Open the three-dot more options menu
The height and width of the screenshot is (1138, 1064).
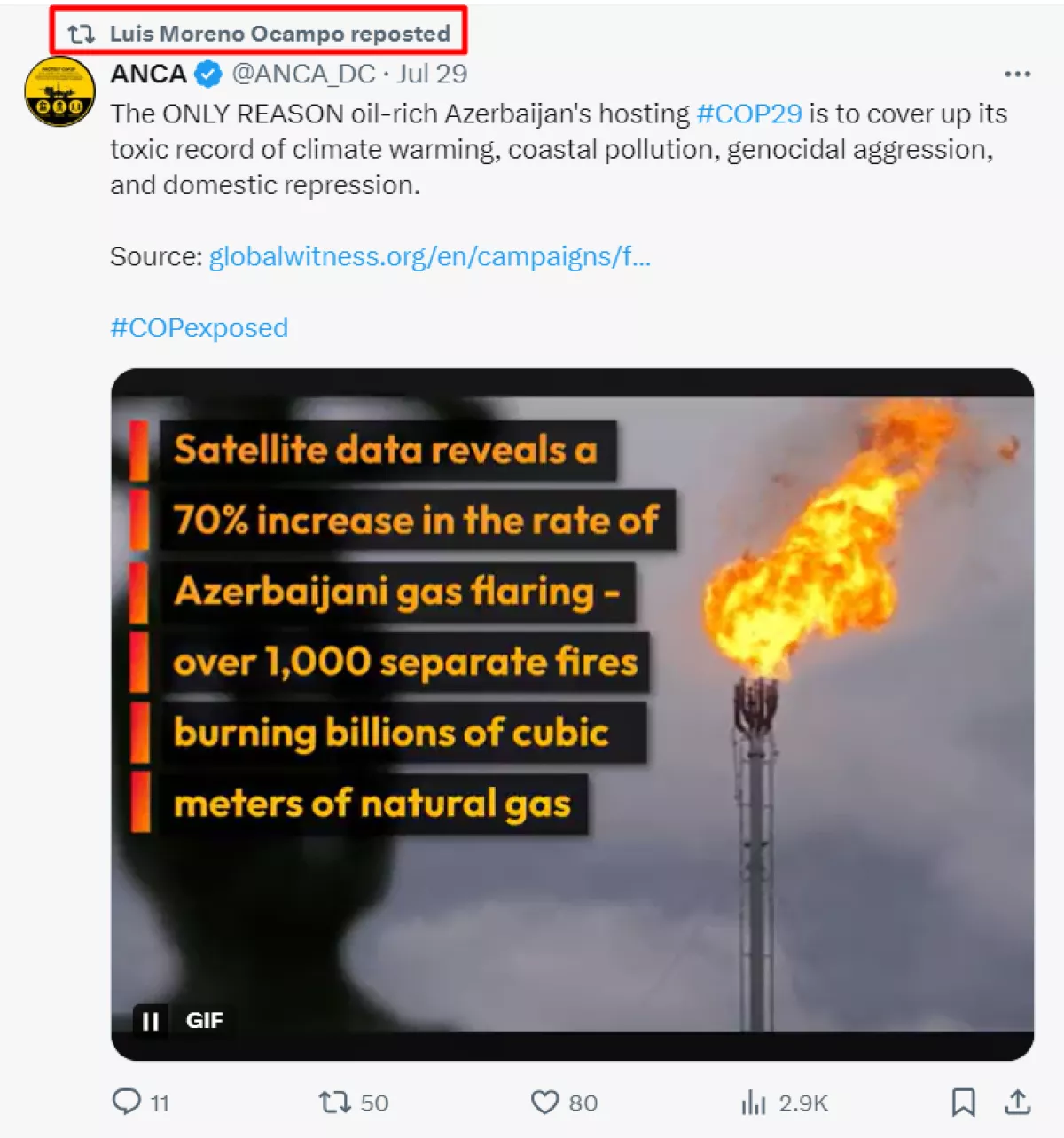click(1017, 75)
